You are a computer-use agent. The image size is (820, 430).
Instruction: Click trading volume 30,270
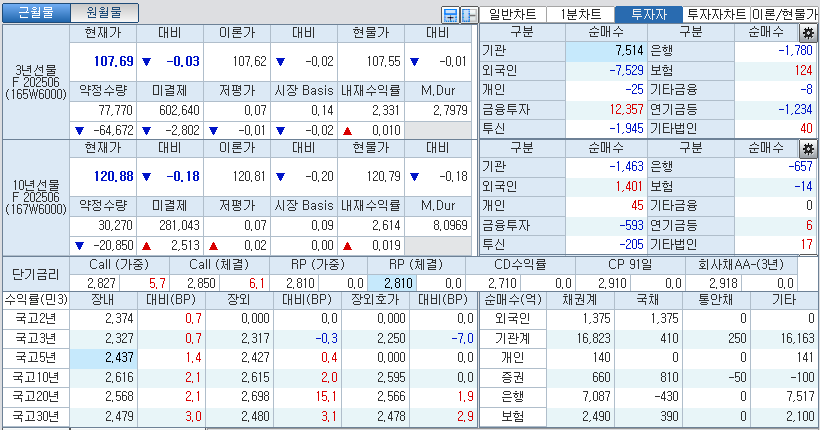(x=116, y=225)
